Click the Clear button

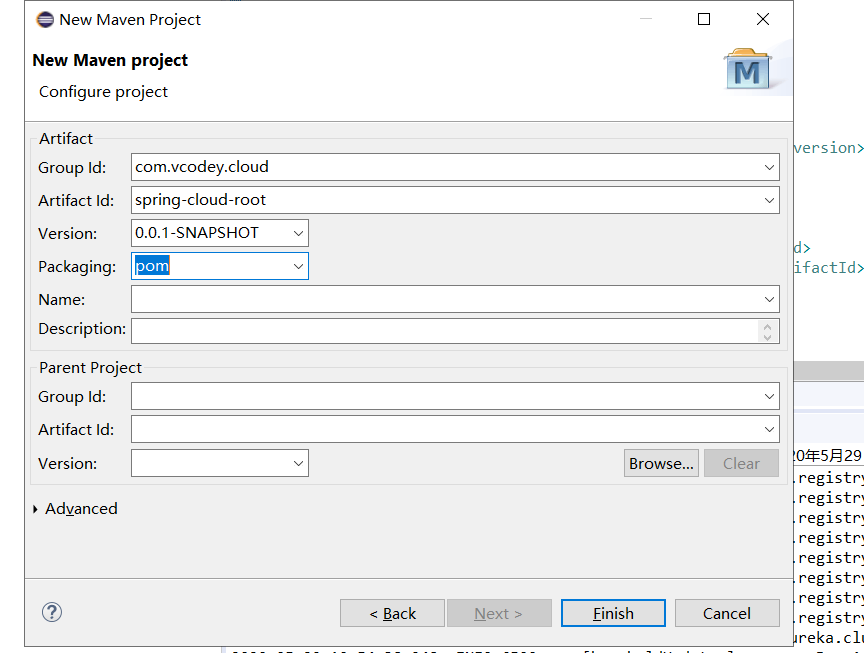tap(741, 463)
